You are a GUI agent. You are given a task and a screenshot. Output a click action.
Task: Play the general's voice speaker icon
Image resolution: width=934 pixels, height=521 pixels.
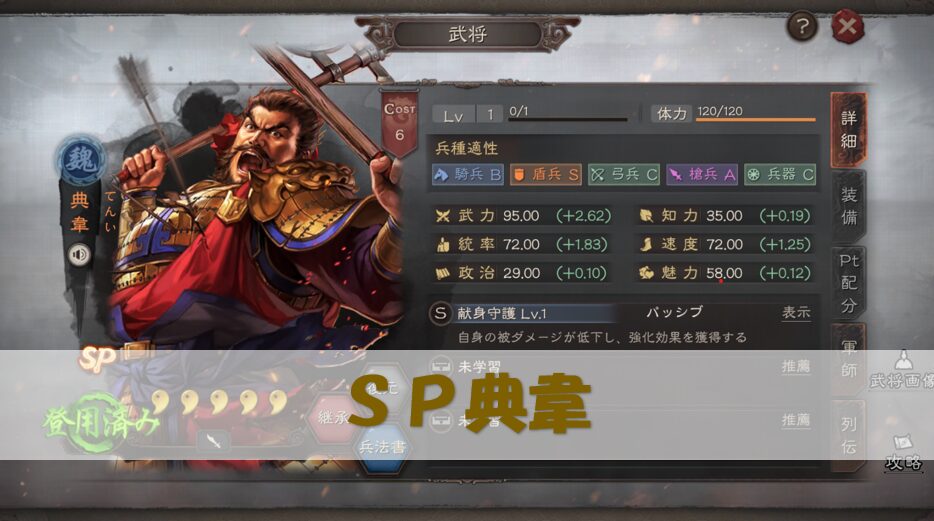click(80, 255)
